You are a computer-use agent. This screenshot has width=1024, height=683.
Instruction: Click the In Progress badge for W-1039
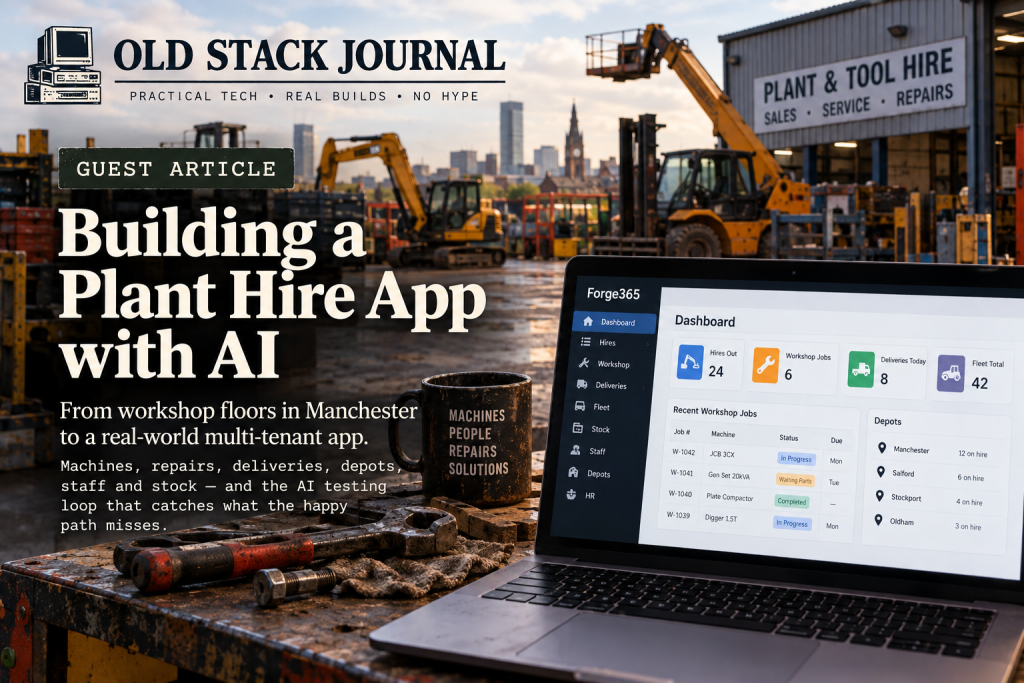(792, 523)
